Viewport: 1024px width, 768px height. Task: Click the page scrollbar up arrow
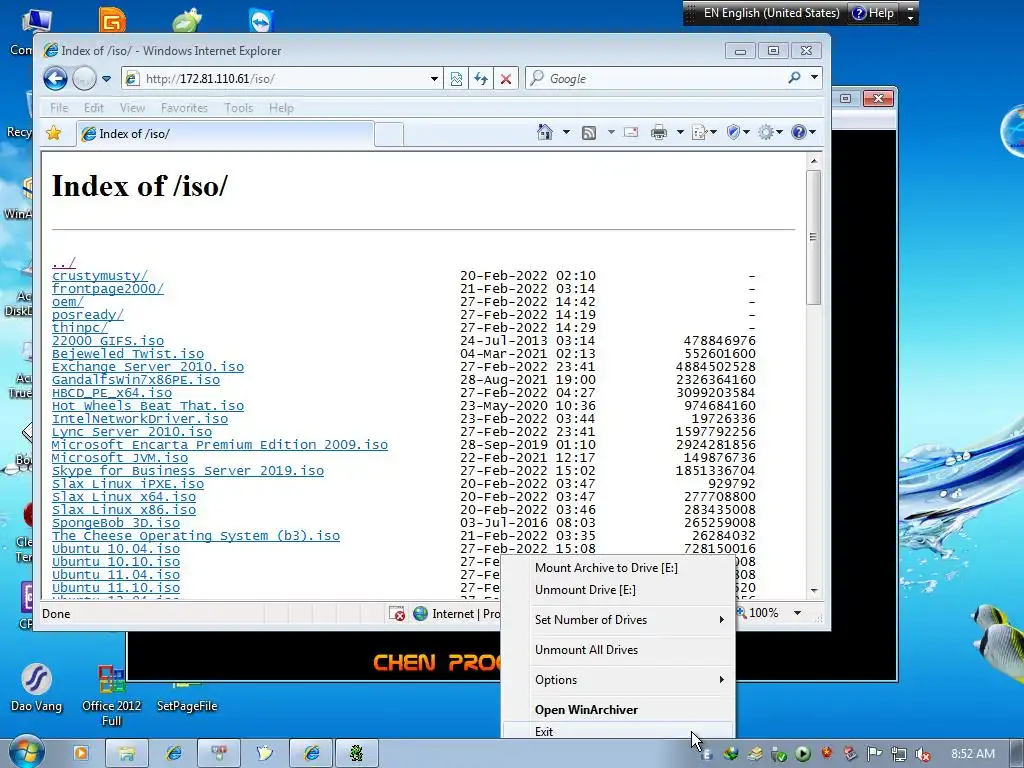click(814, 161)
